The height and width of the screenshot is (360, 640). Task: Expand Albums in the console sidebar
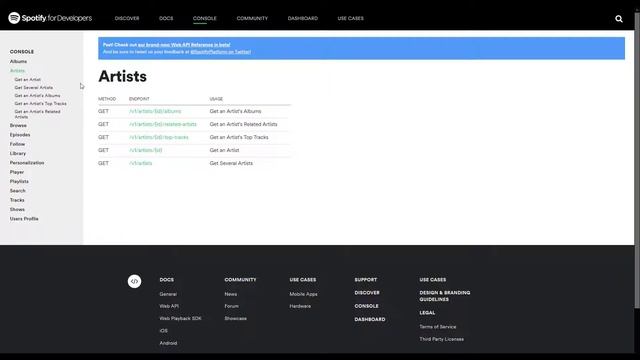click(x=18, y=61)
